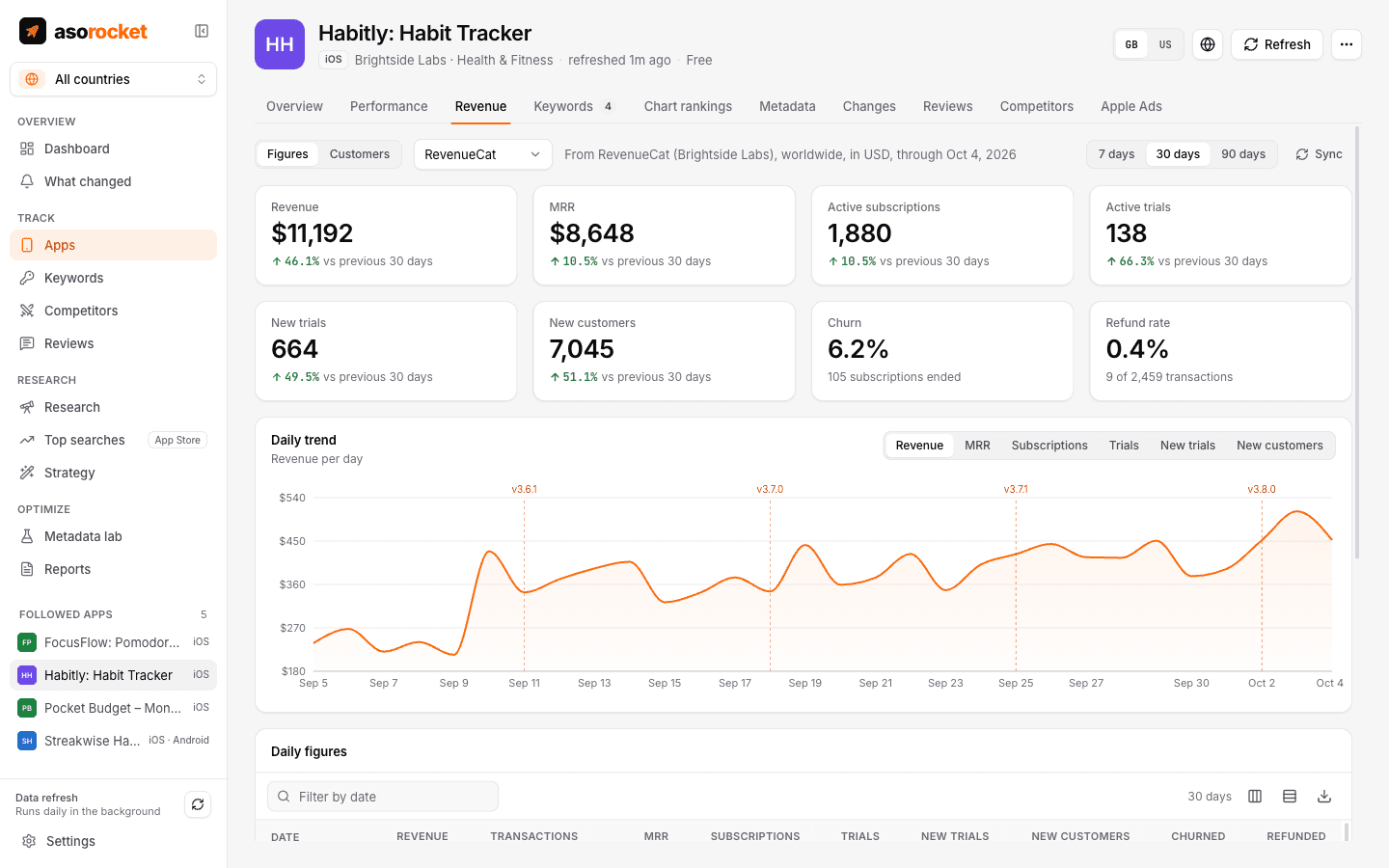1389x868 pixels.
Task: Switch storefront to GB
Action: (1131, 44)
